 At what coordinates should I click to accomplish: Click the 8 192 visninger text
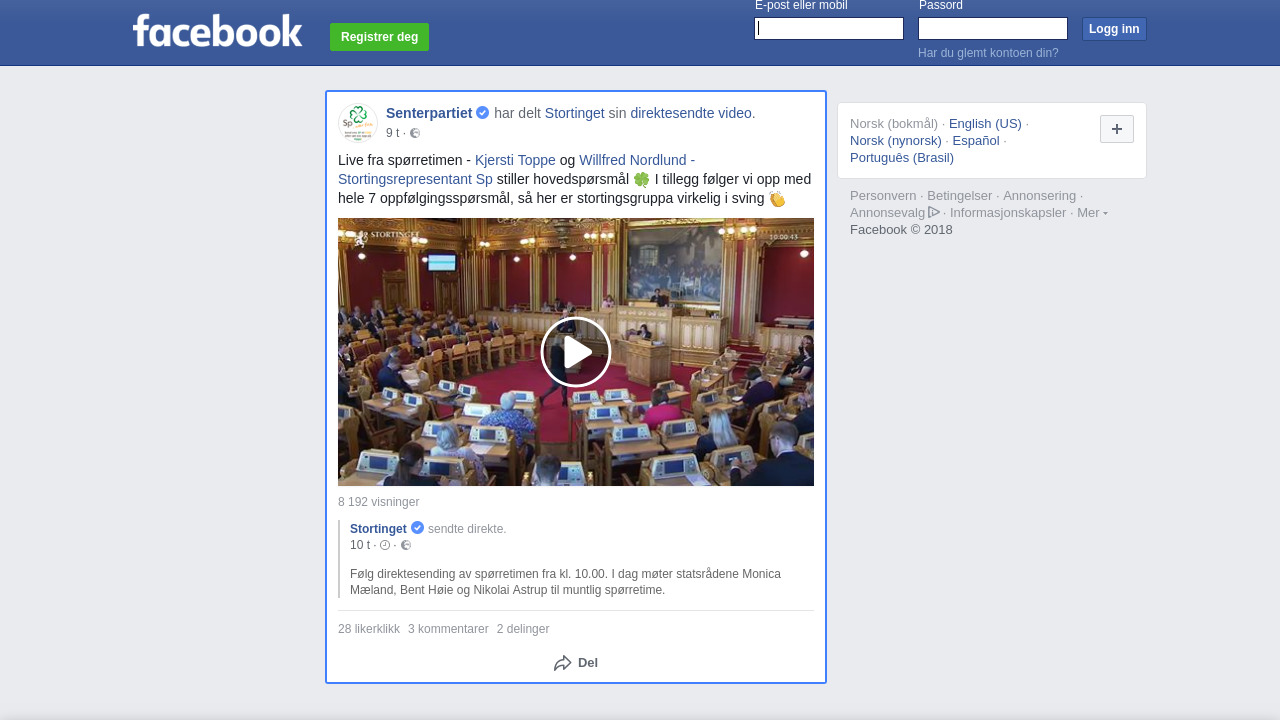tap(379, 502)
